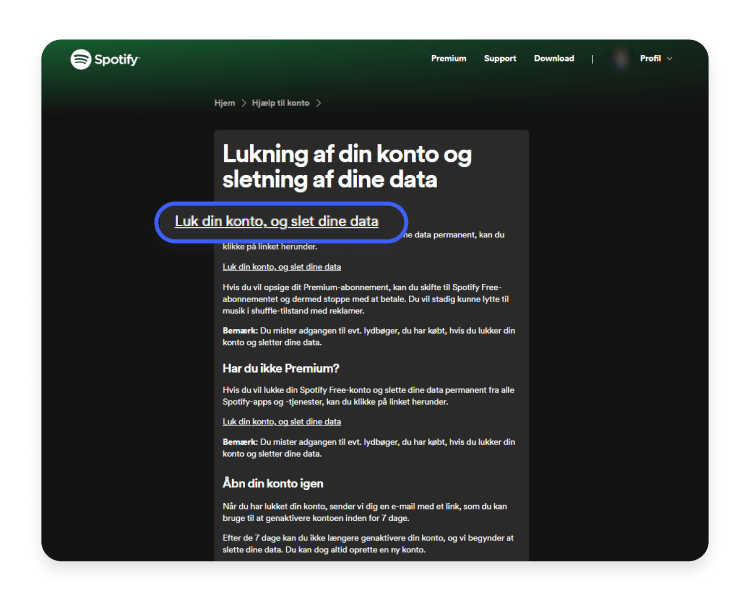Click paragraph starting 'Efter de 7 dage'
The width and height of the screenshot is (750, 603).
(x=368, y=544)
